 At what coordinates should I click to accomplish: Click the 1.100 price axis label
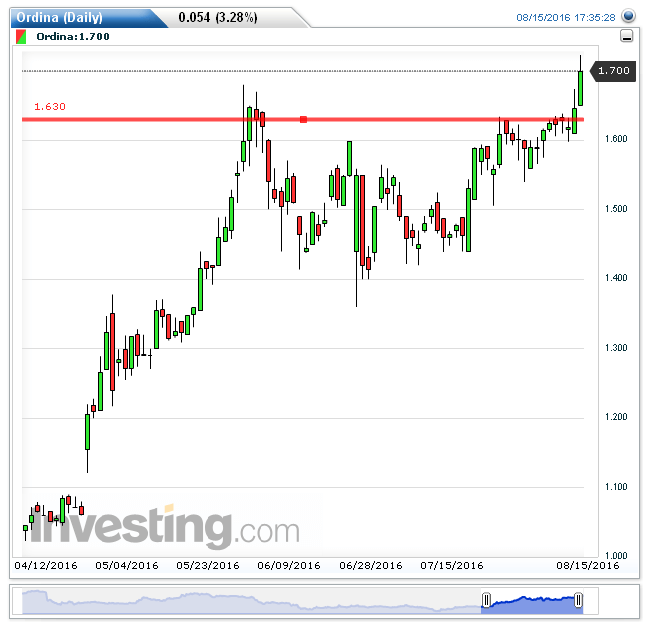coord(616,487)
